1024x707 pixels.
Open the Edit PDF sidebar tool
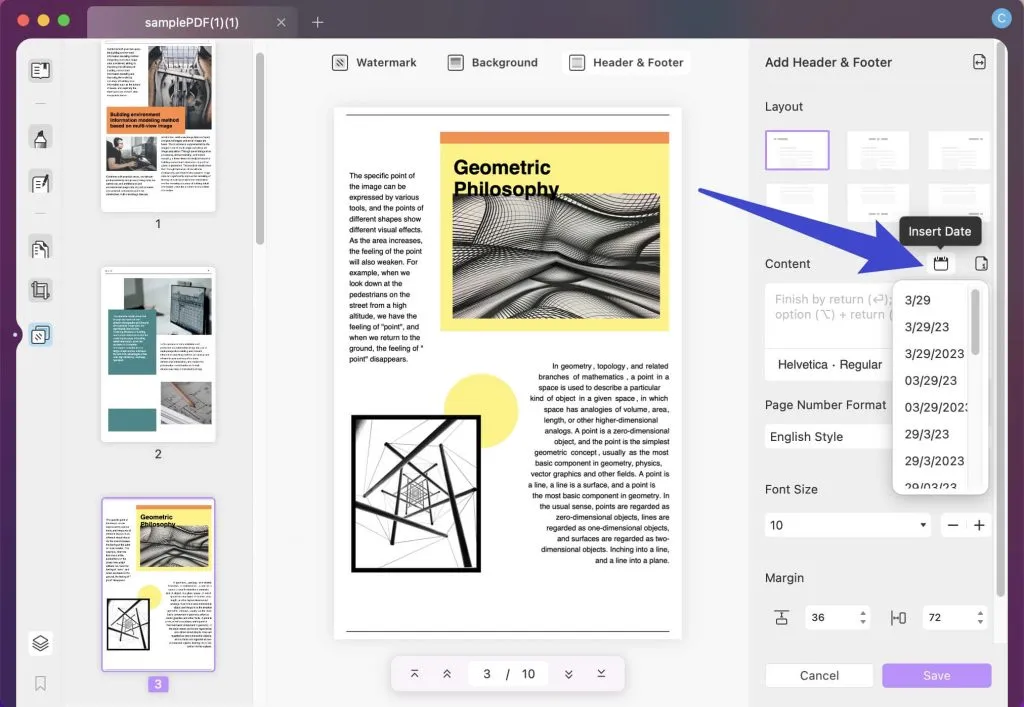[x=41, y=183]
